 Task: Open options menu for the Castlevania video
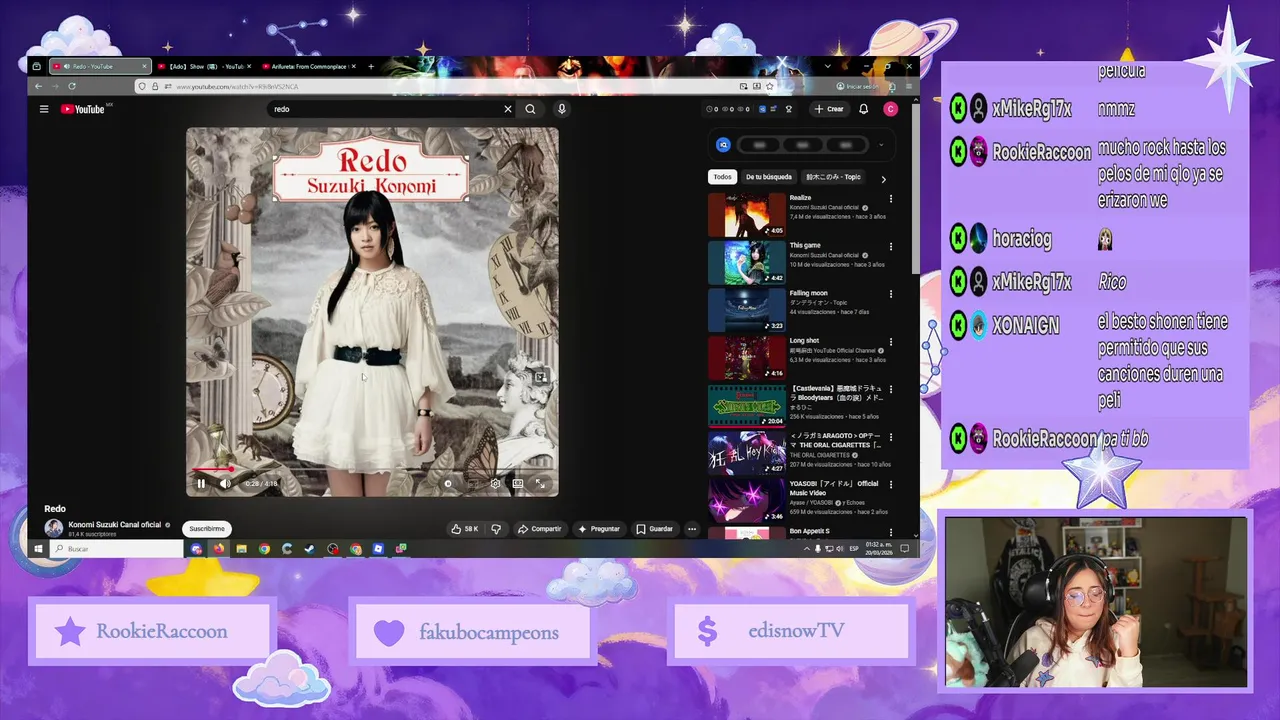point(890,389)
